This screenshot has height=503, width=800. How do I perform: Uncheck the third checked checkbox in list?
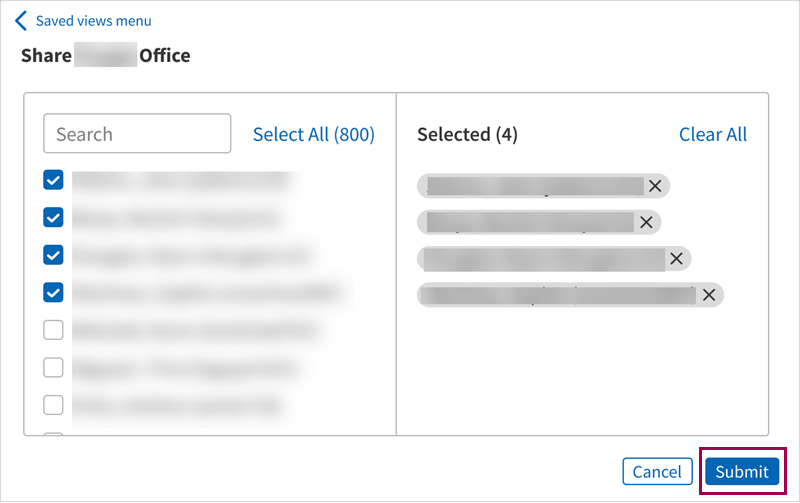pos(54,255)
